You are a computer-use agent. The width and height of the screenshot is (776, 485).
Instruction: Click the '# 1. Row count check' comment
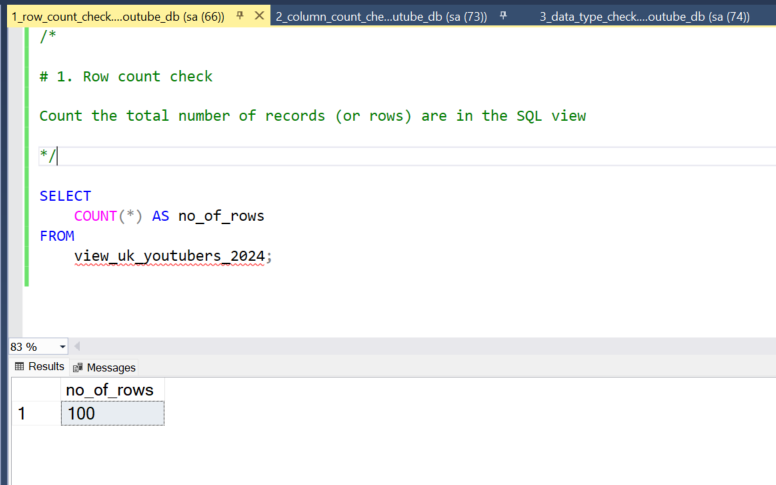click(126, 76)
